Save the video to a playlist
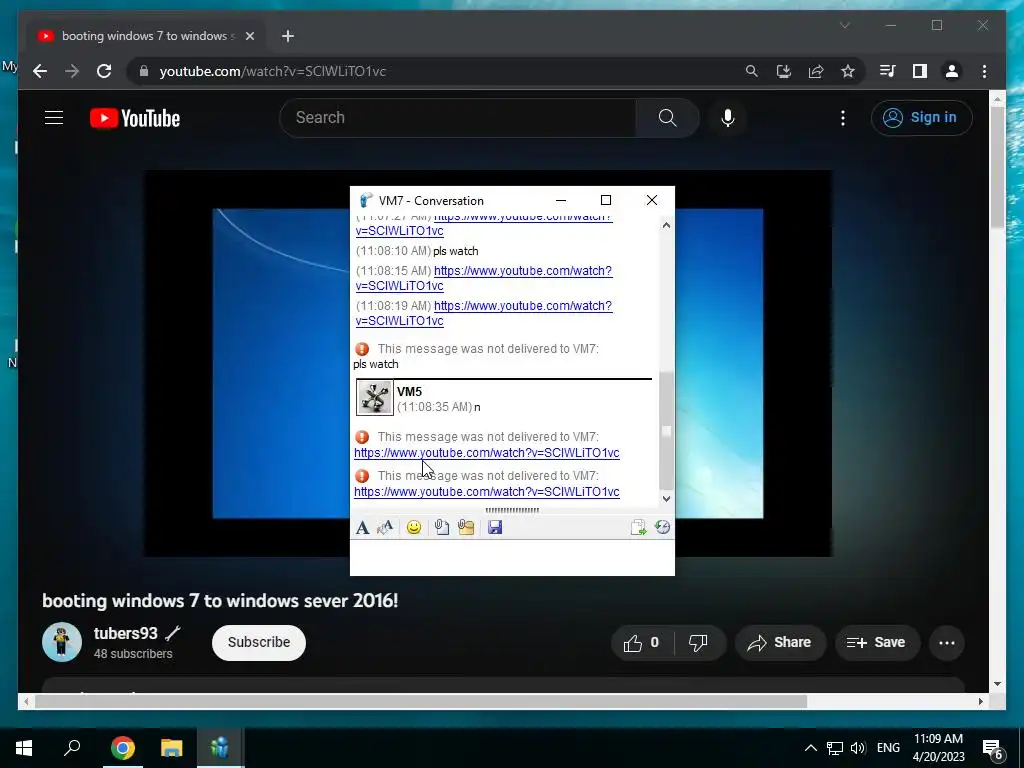Screen dimensions: 1024x768 (877, 643)
